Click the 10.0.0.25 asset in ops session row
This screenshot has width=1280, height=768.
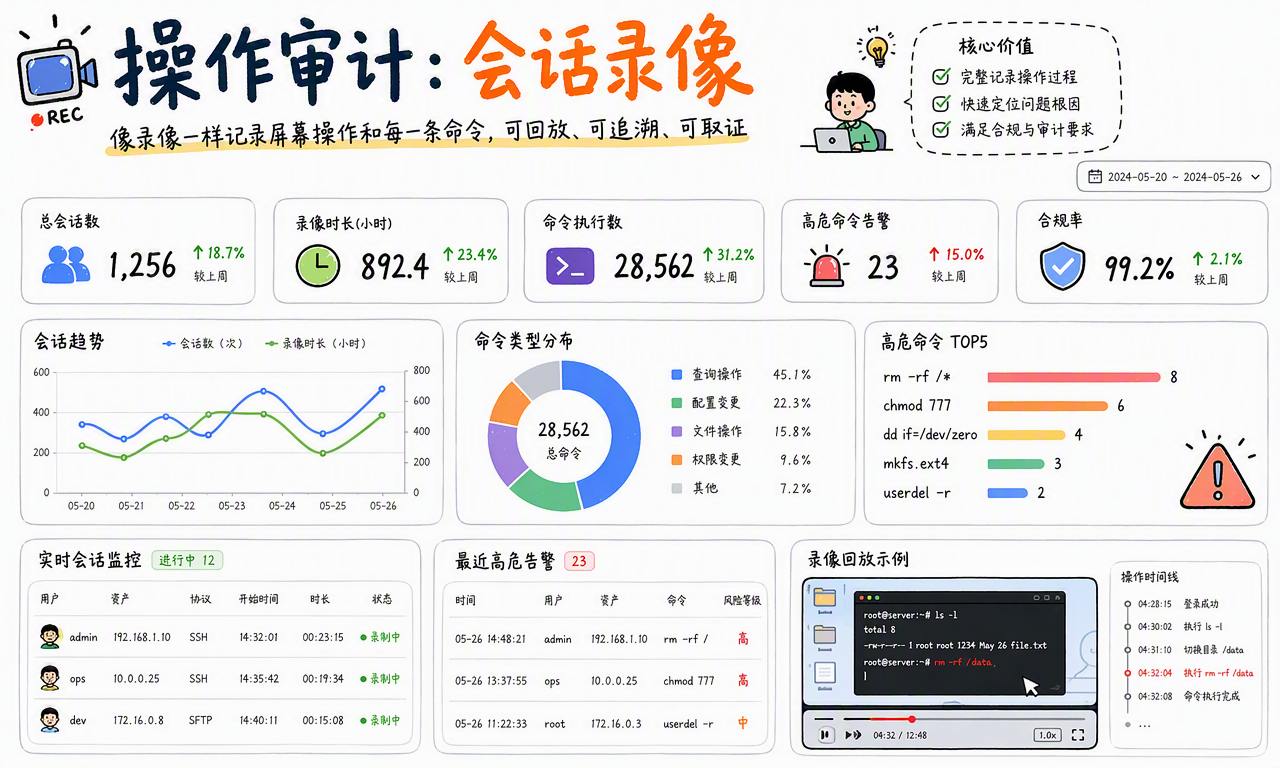tap(136, 679)
